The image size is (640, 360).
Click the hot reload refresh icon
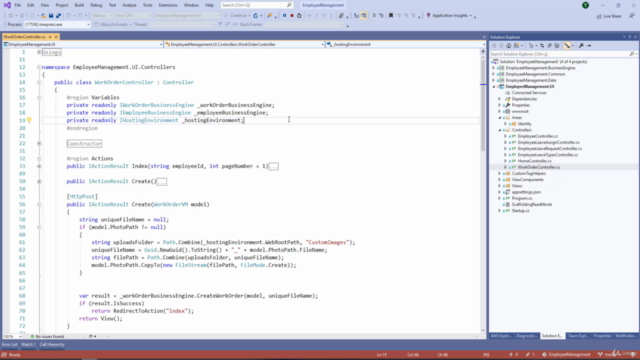click(256, 16)
